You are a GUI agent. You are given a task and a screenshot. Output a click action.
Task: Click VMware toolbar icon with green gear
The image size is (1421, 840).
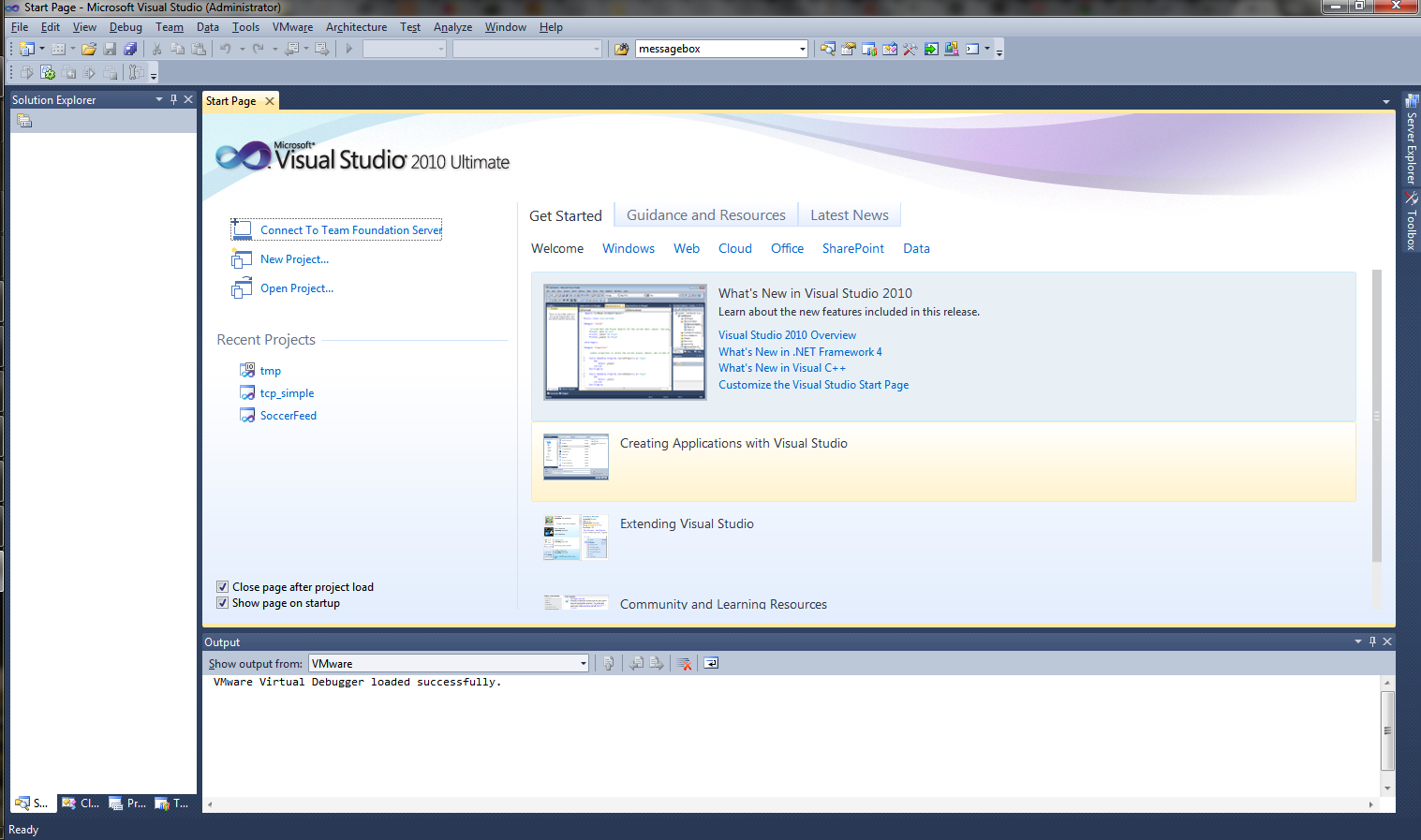tap(48, 72)
